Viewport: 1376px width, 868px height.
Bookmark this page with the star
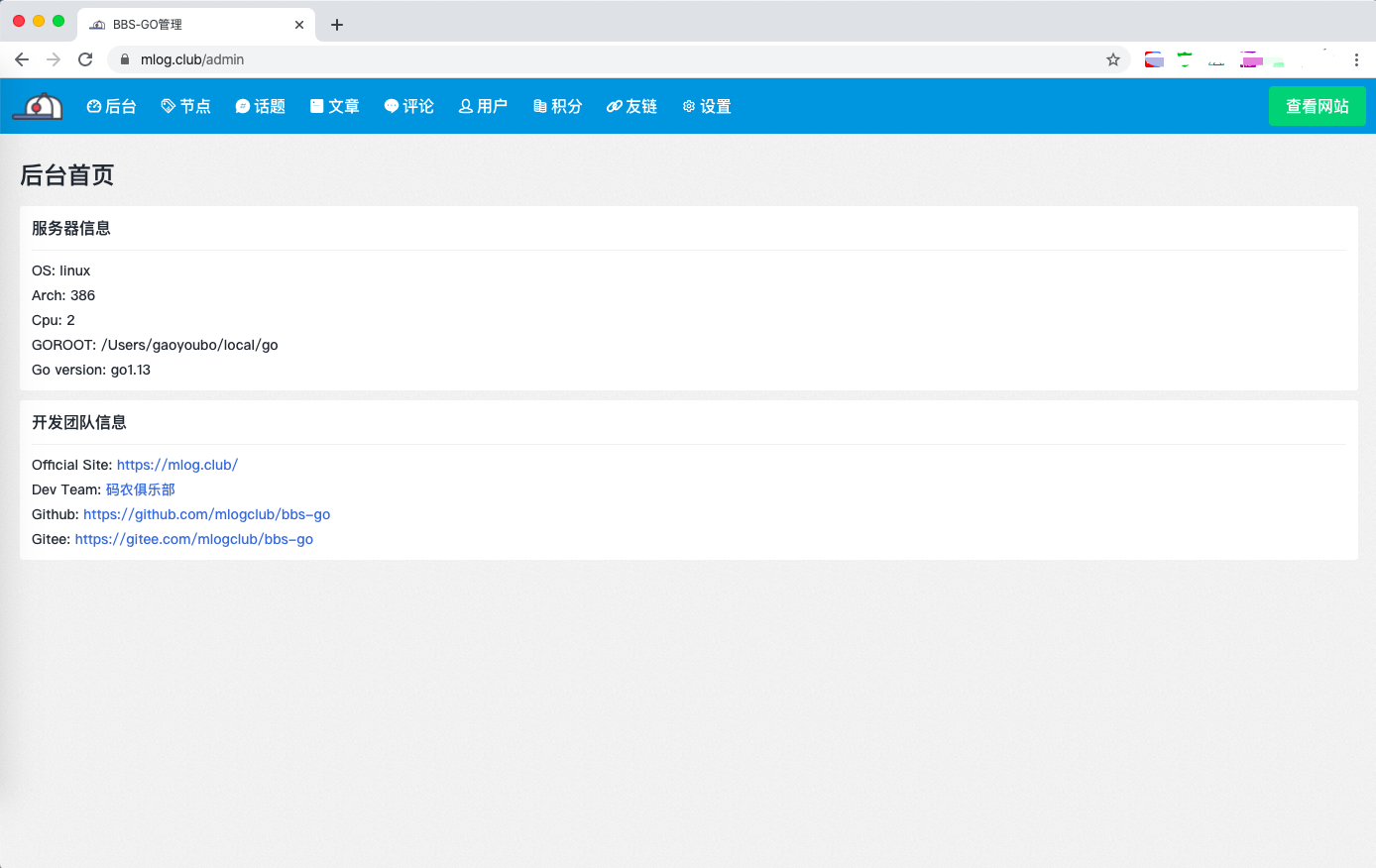[x=1113, y=59]
